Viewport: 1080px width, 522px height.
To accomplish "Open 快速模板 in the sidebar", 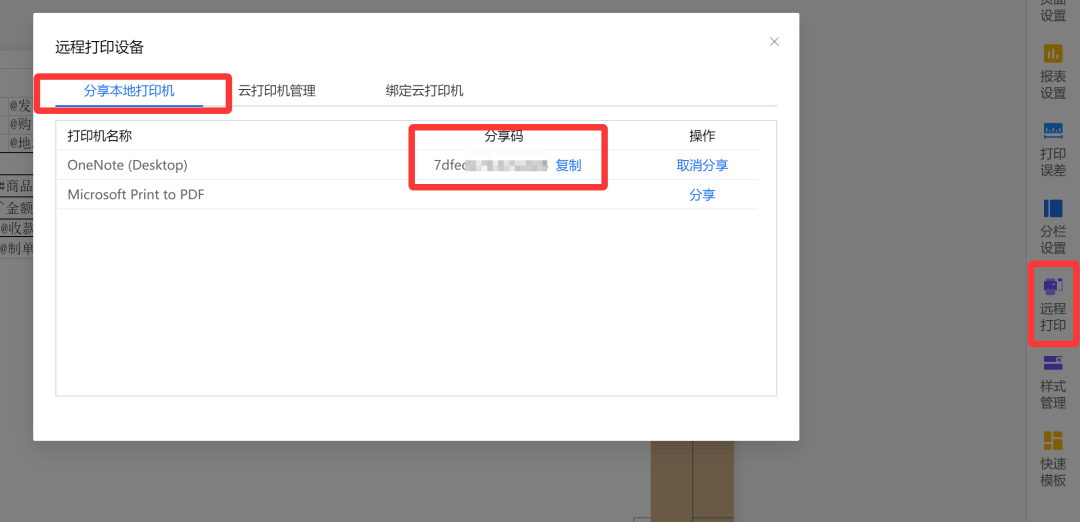I will (1053, 458).
